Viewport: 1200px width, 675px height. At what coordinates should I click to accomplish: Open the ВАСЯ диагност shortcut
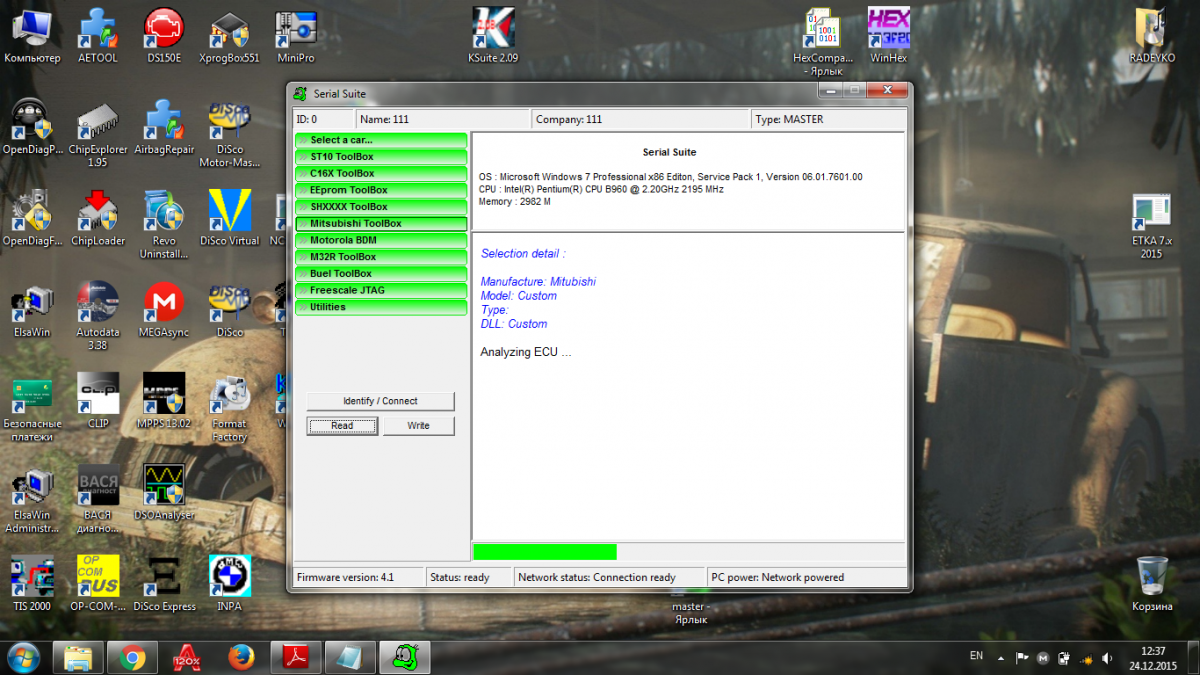click(x=97, y=499)
